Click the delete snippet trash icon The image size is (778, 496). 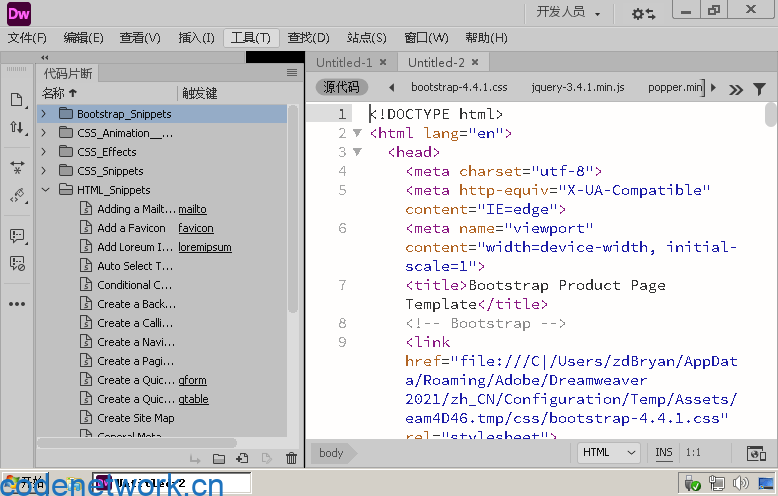[x=292, y=458]
